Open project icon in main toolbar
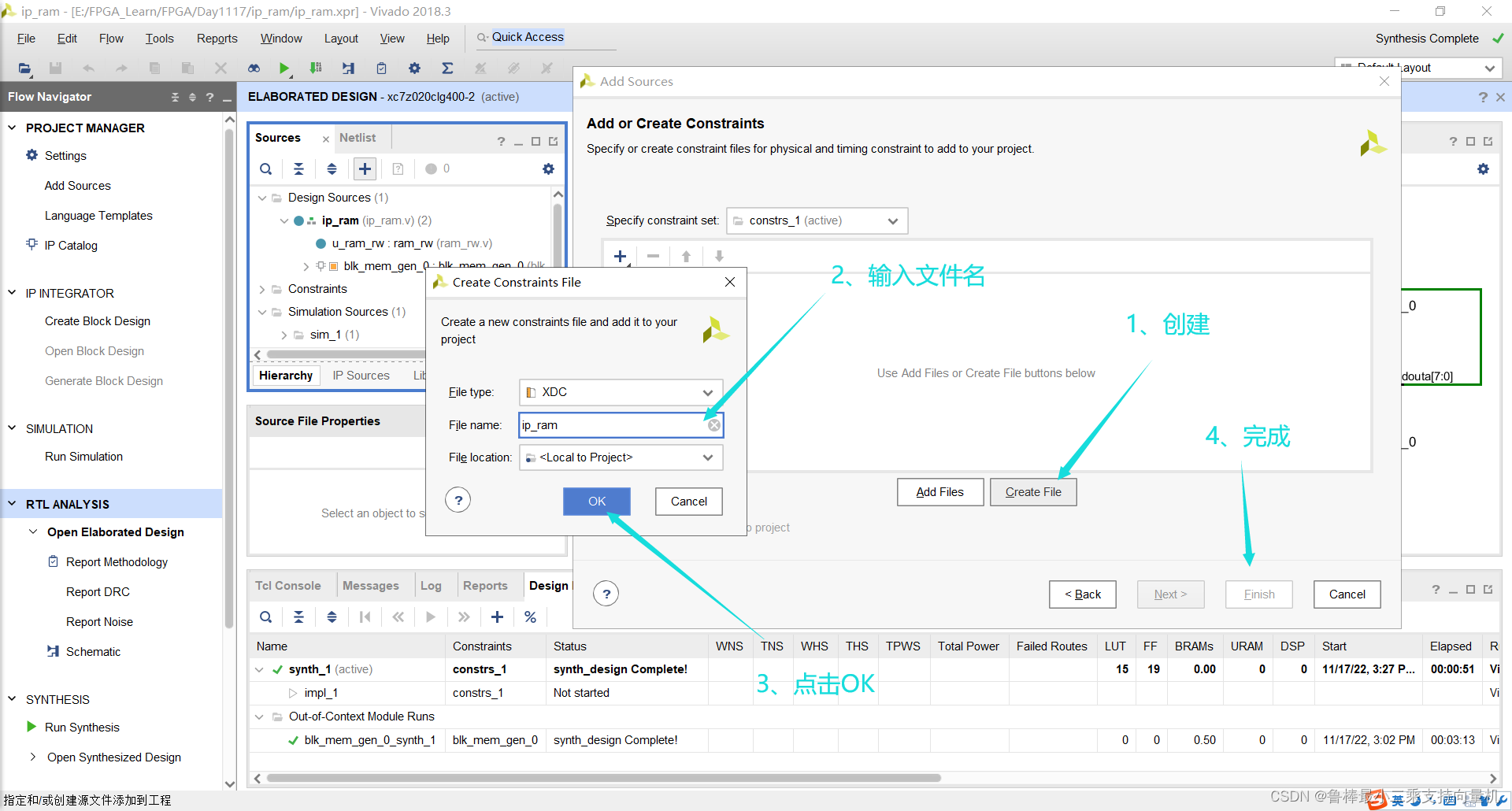 pyautogui.click(x=25, y=69)
